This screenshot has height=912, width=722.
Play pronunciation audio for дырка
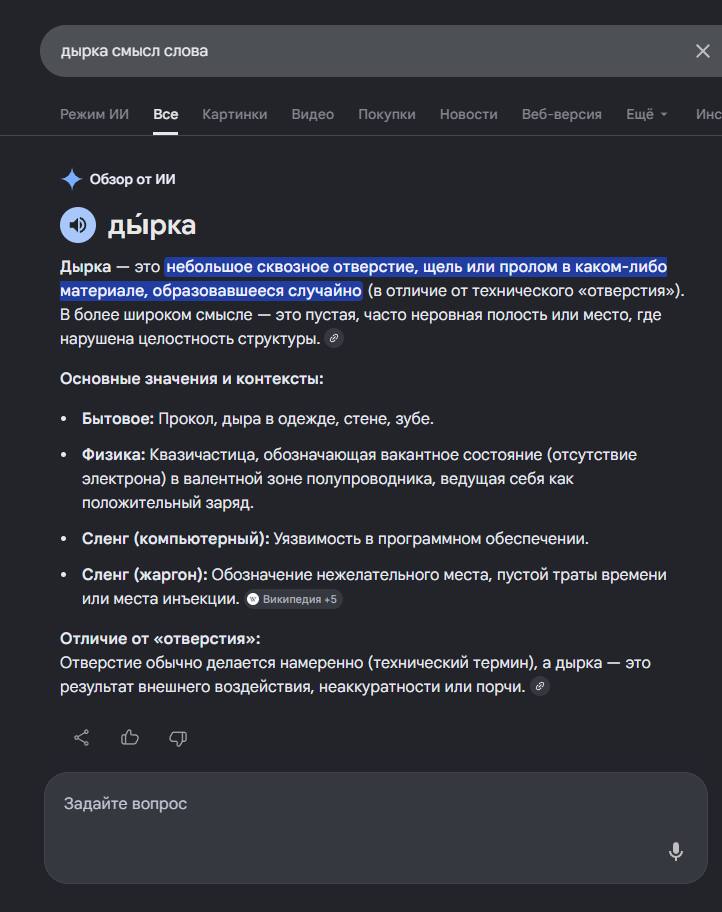78,225
